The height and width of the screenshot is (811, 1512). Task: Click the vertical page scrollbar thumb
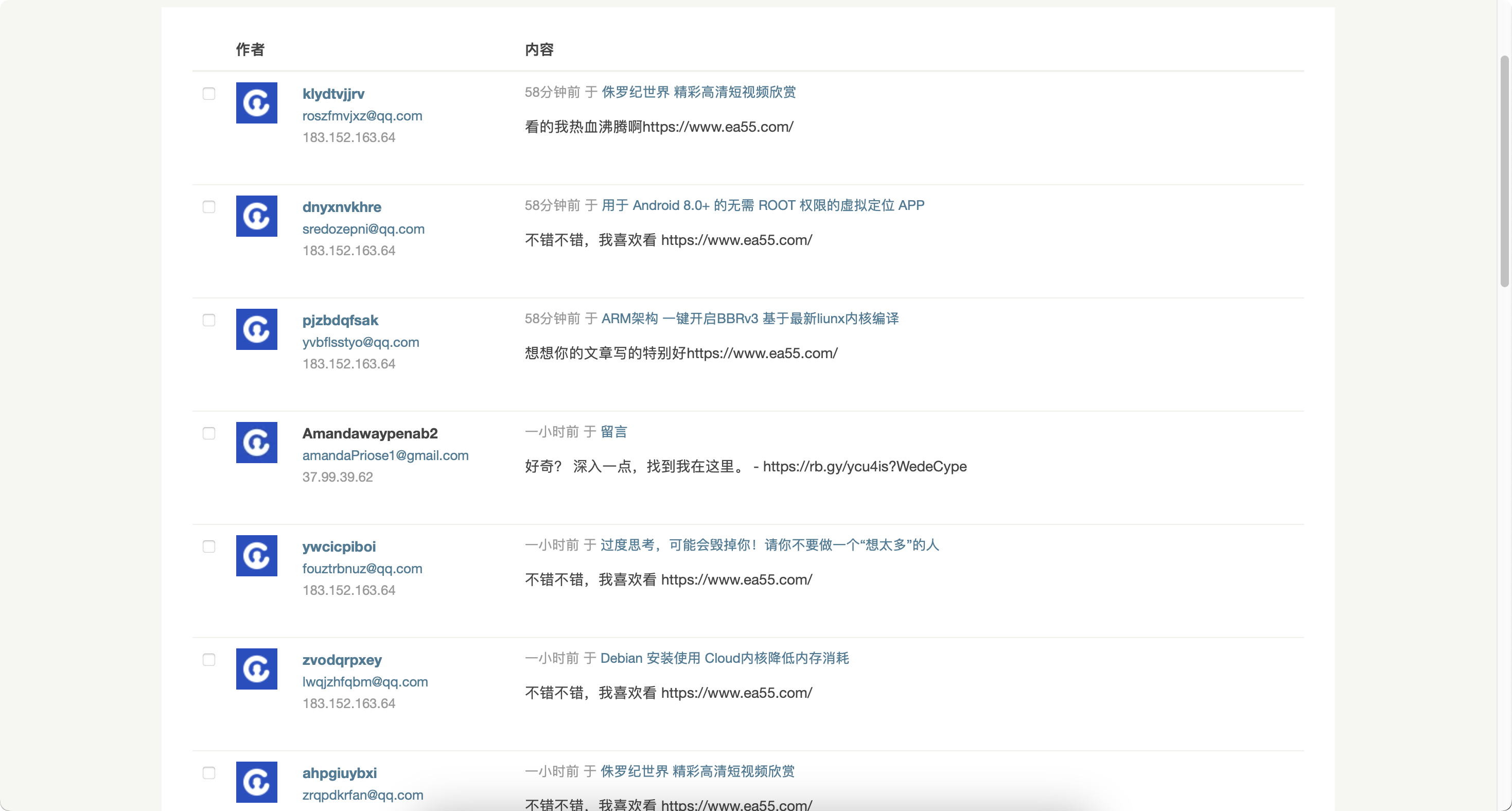1505,170
